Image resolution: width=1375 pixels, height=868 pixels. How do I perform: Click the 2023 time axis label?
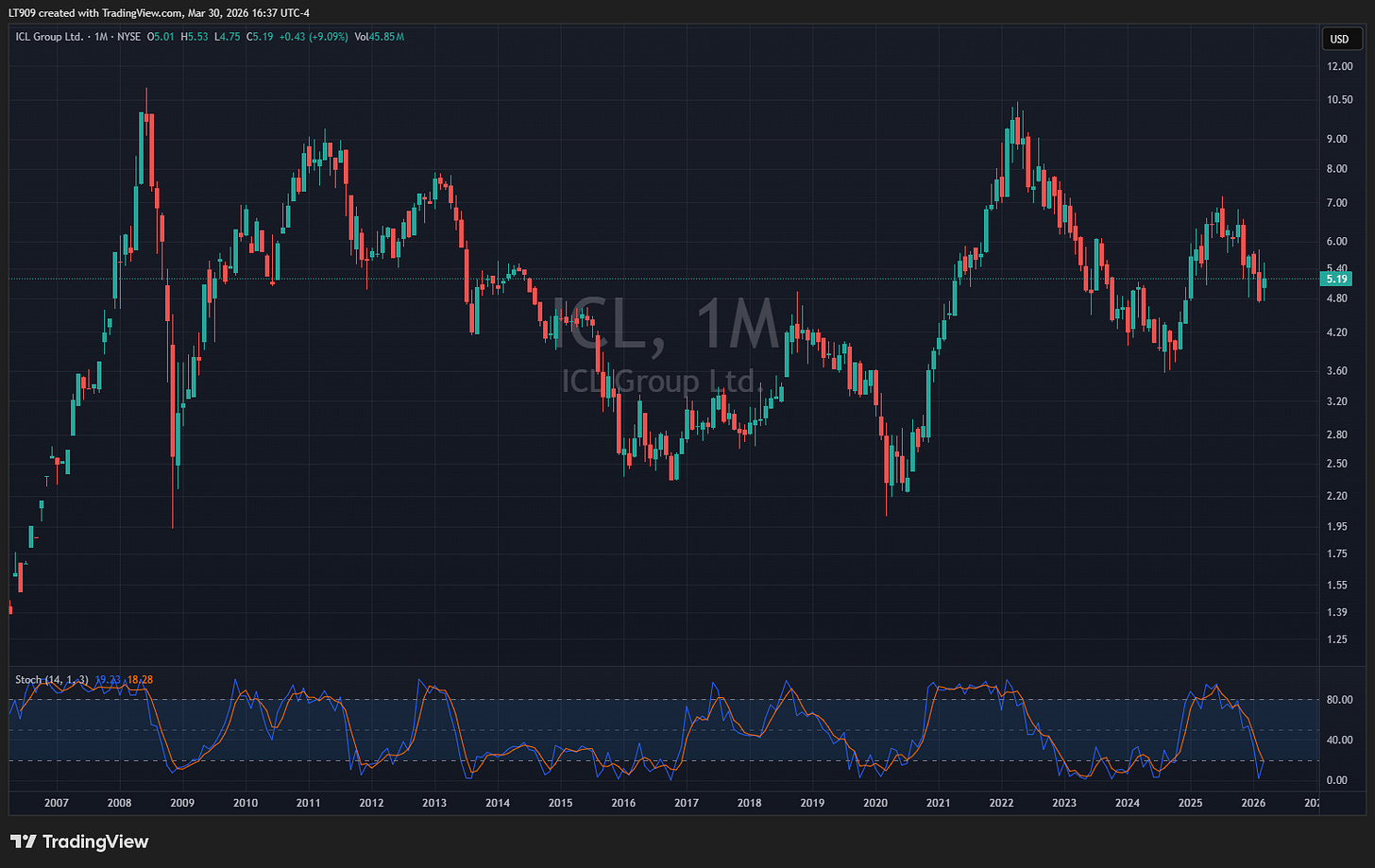coord(1064,804)
